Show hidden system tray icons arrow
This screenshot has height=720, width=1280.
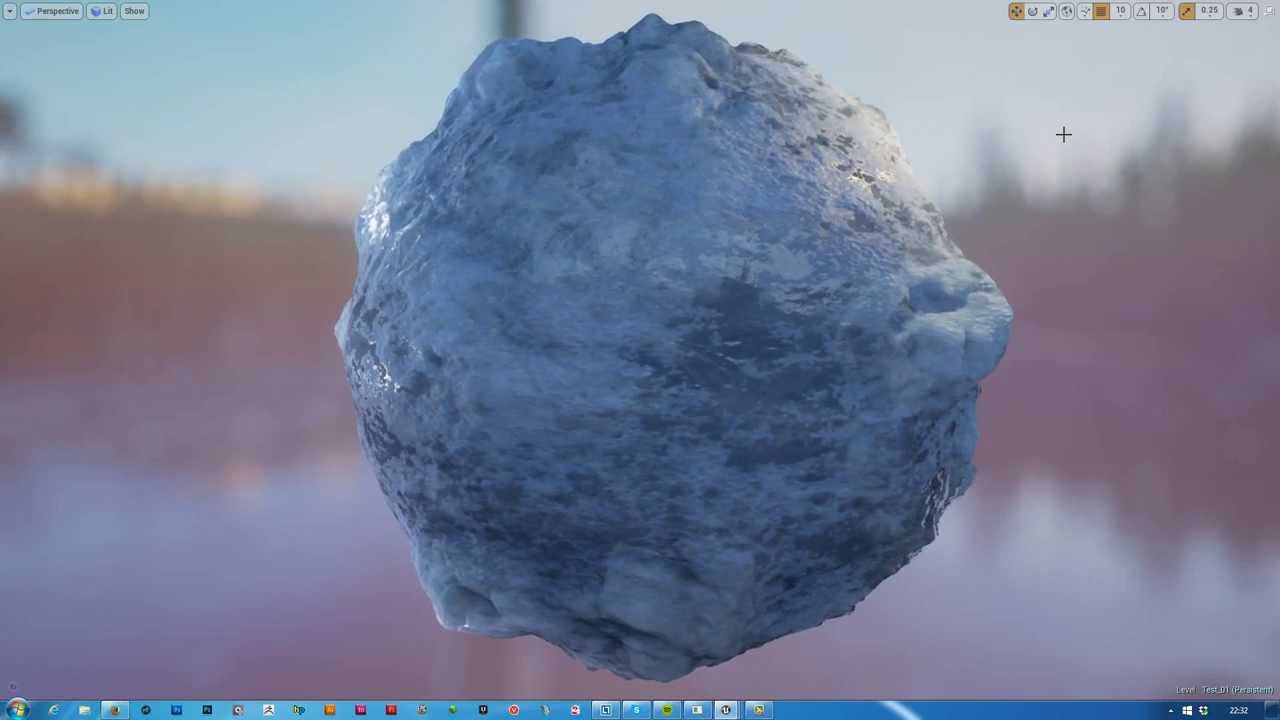point(1171,711)
